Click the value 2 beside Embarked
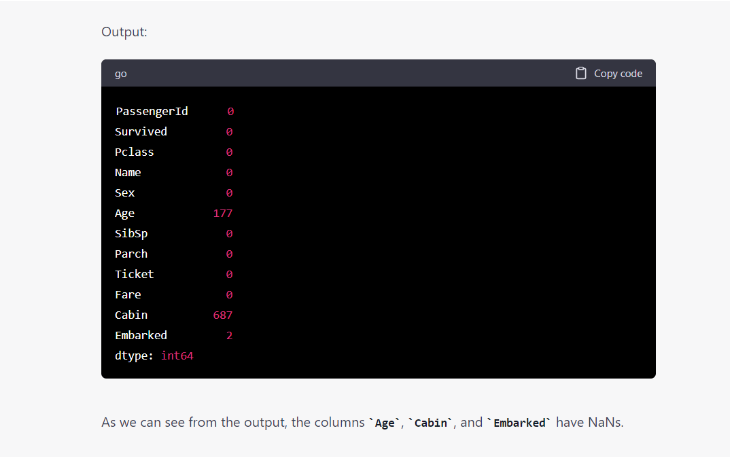The height and width of the screenshot is (457, 730). [x=229, y=335]
